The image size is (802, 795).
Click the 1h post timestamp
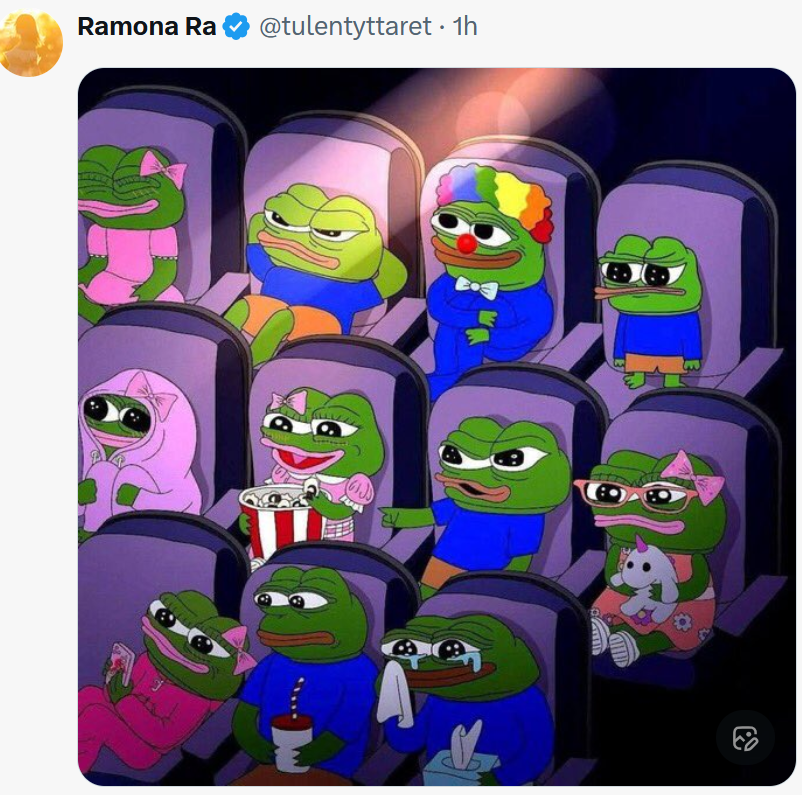(465, 27)
